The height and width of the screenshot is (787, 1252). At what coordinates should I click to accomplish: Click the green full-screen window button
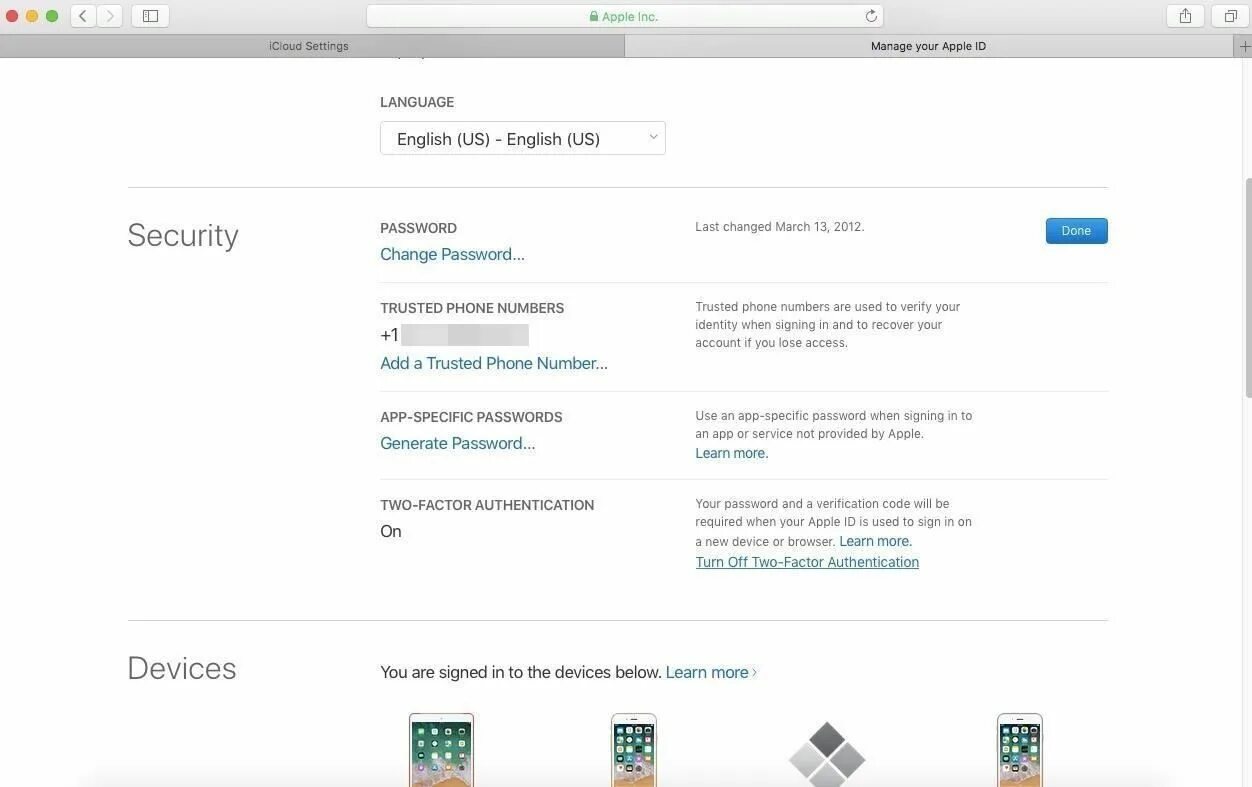pos(52,16)
